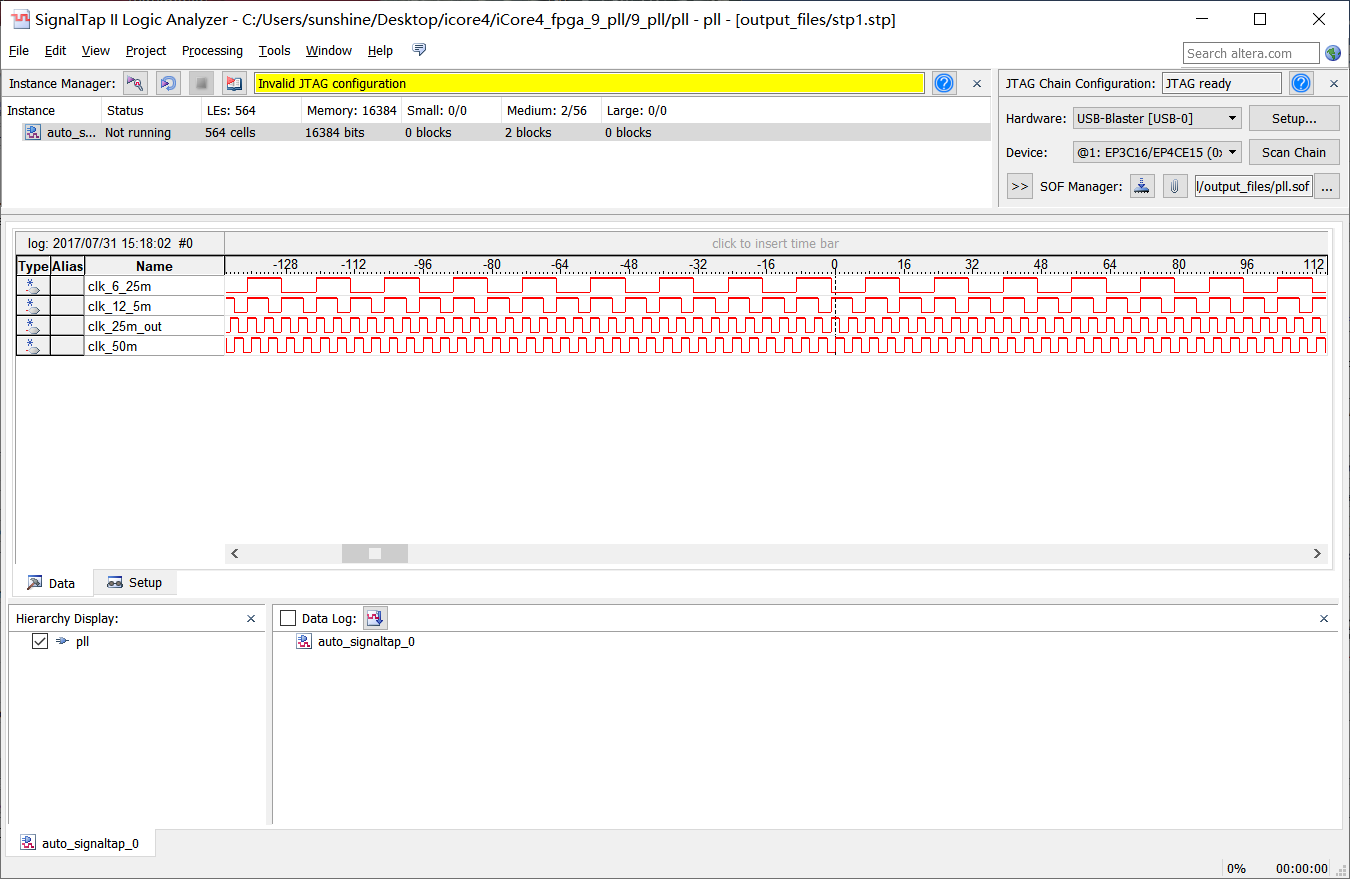Viewport: 1350px width, 879px height.
Task: Click the Search altera.com input field
Action: pos(1252,53)
